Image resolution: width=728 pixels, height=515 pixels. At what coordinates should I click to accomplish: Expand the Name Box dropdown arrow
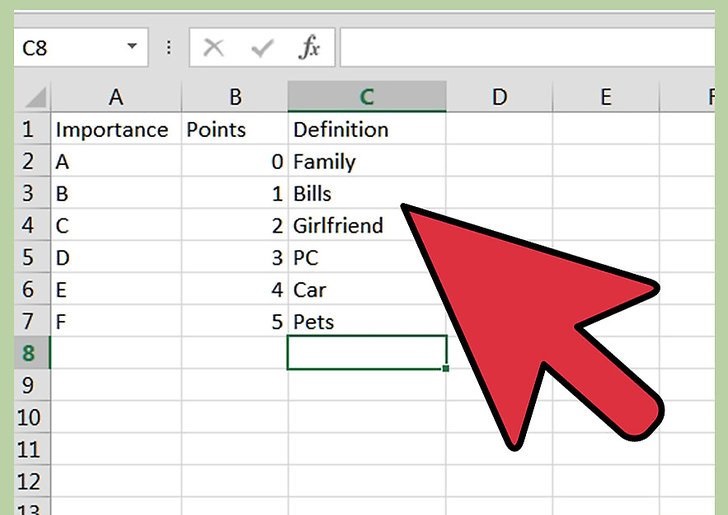[x=131, y=47]
